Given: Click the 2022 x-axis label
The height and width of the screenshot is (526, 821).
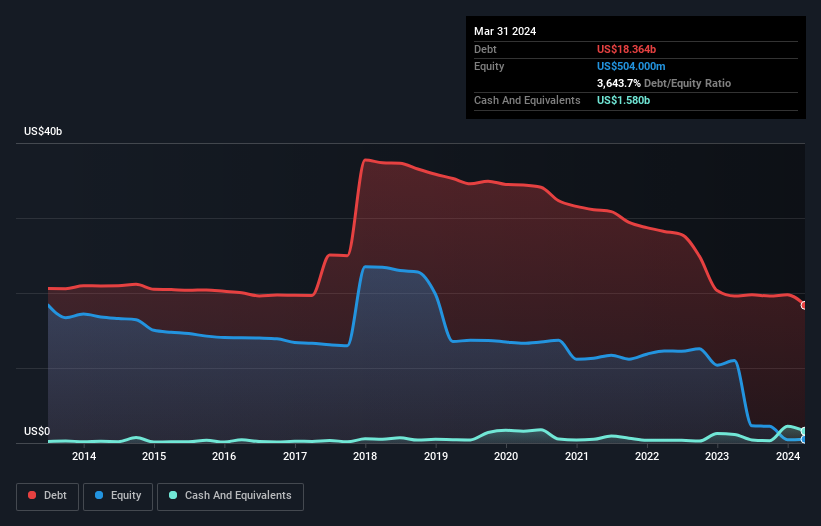Looking at the screenshot, I should pos(647,456).
